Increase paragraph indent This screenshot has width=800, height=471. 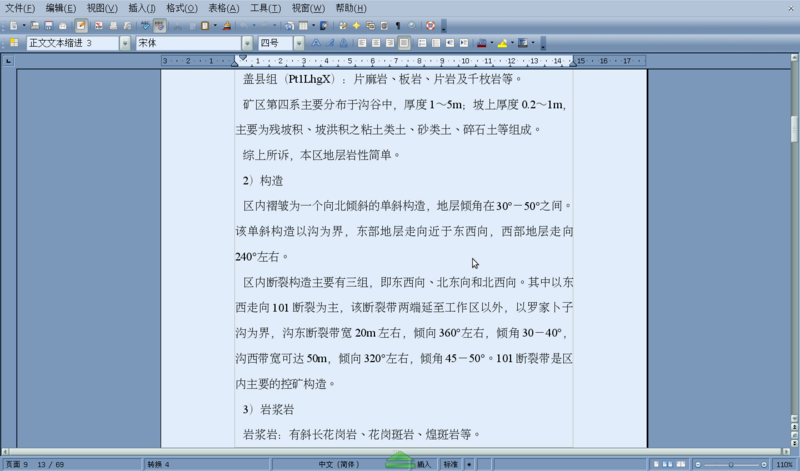point(464,43)
